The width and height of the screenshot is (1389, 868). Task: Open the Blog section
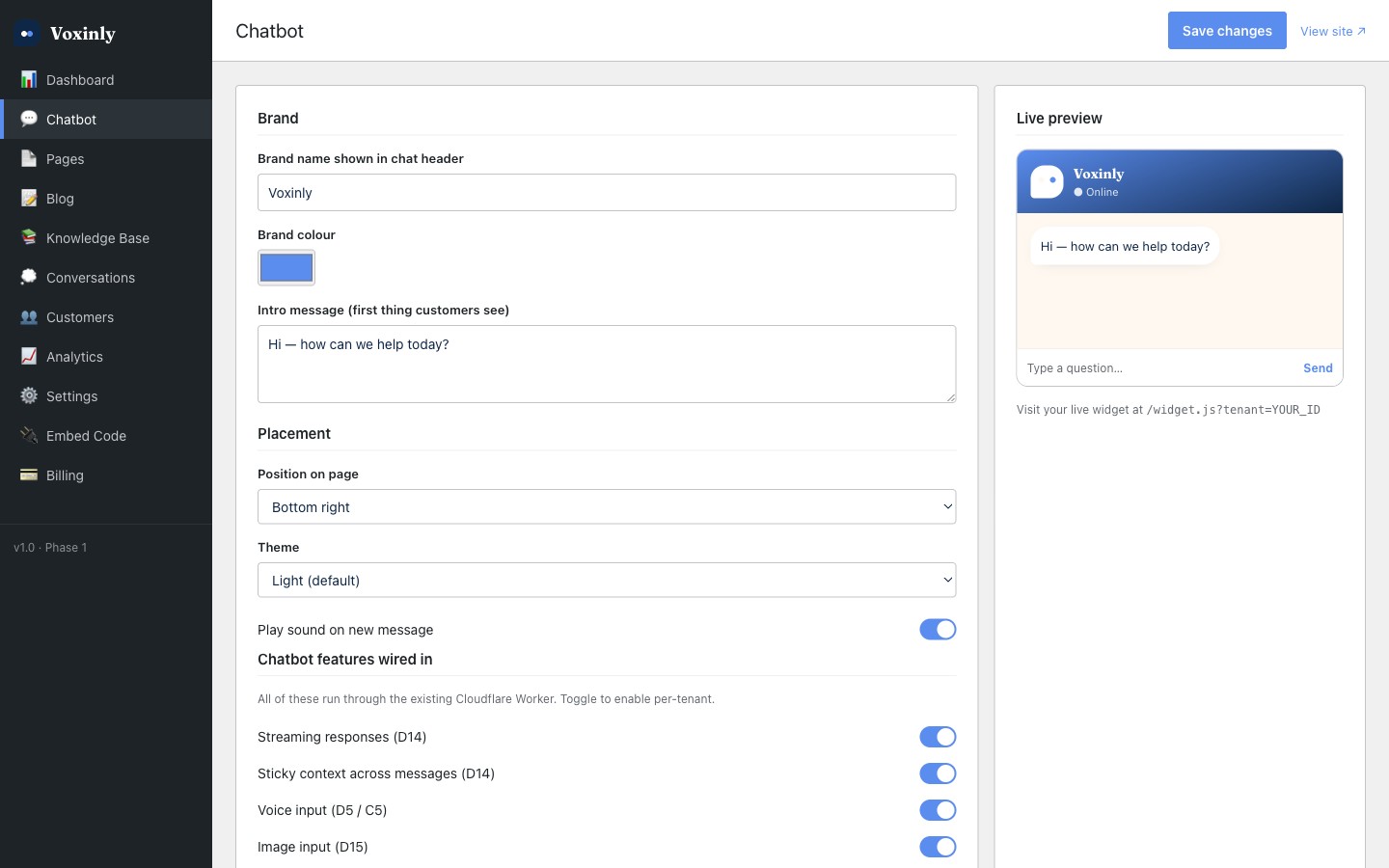pos(106,199)
